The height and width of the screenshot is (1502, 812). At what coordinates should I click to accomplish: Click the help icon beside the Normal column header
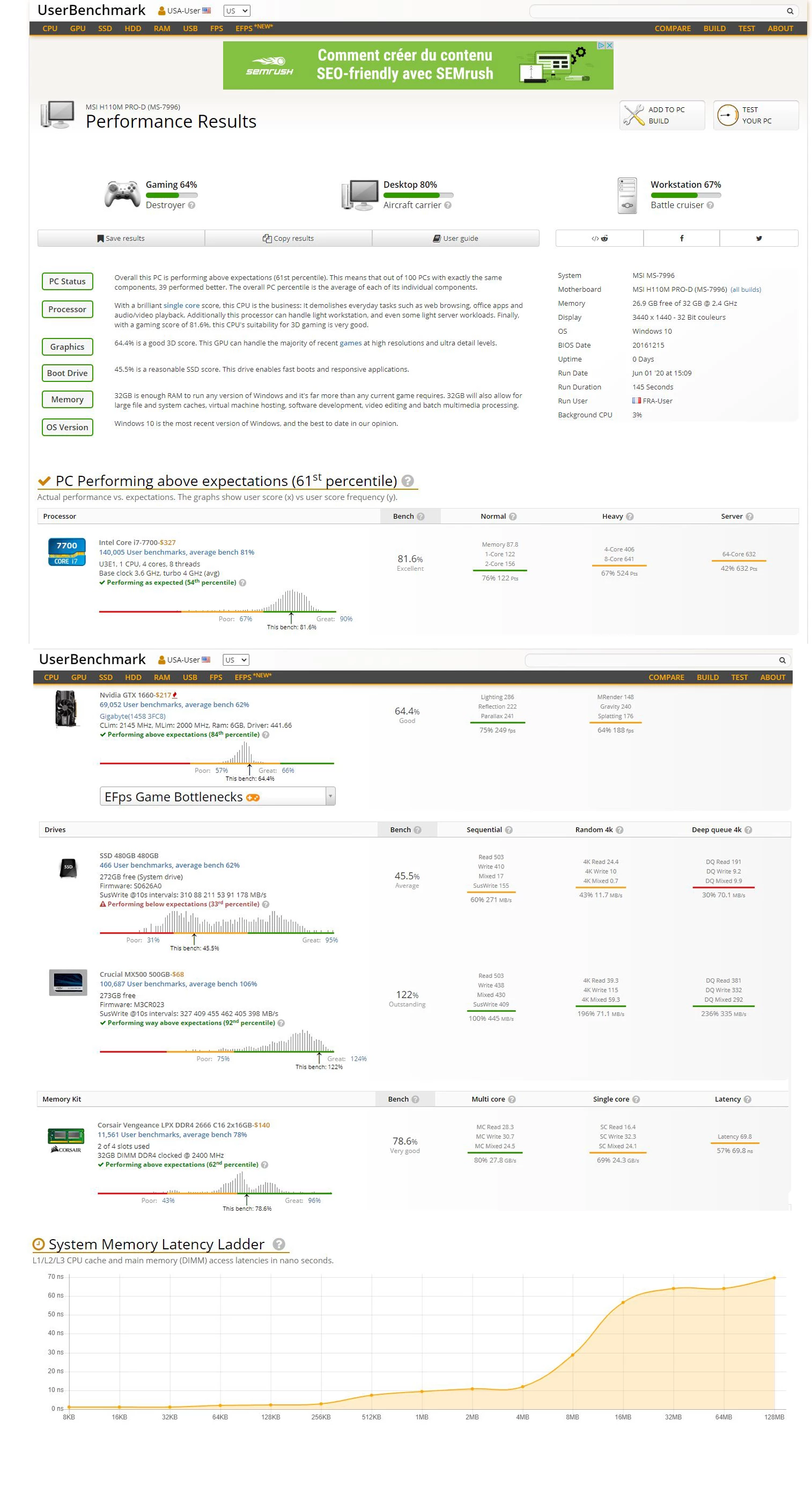(x=513, y=517)
